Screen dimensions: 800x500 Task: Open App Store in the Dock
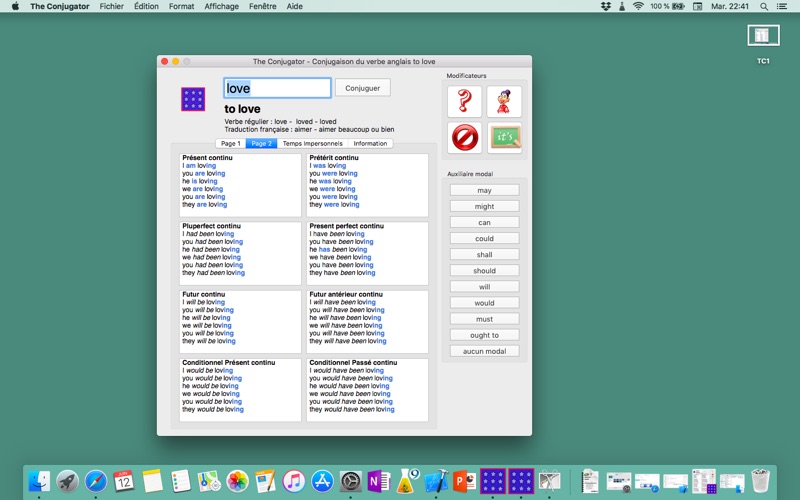[322, 481]
